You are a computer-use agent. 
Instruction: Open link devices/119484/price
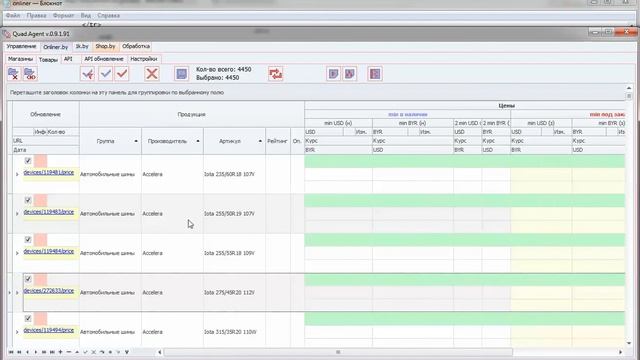[x=49, y=251]
